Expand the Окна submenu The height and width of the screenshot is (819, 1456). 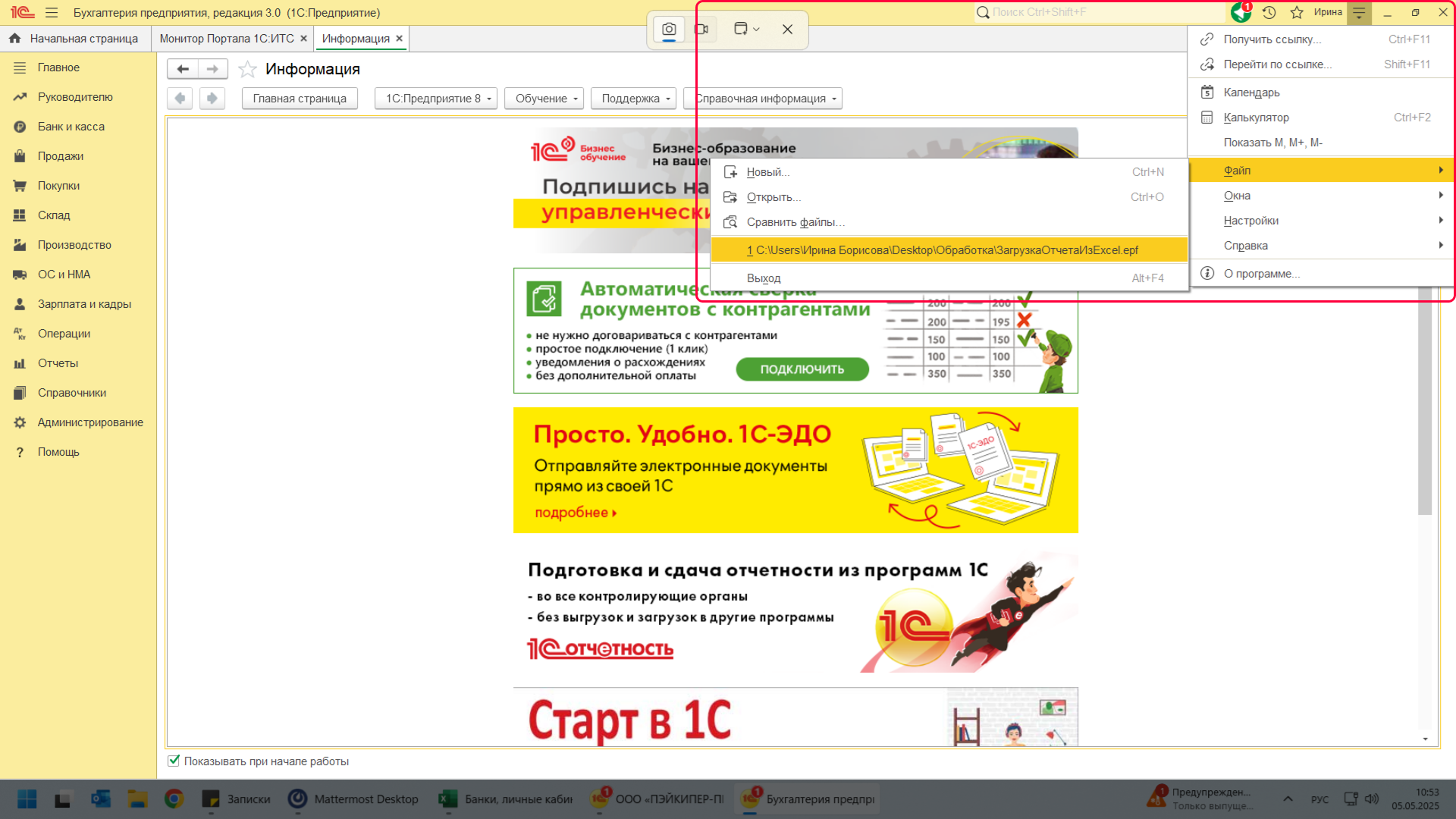click(1322, 196)
